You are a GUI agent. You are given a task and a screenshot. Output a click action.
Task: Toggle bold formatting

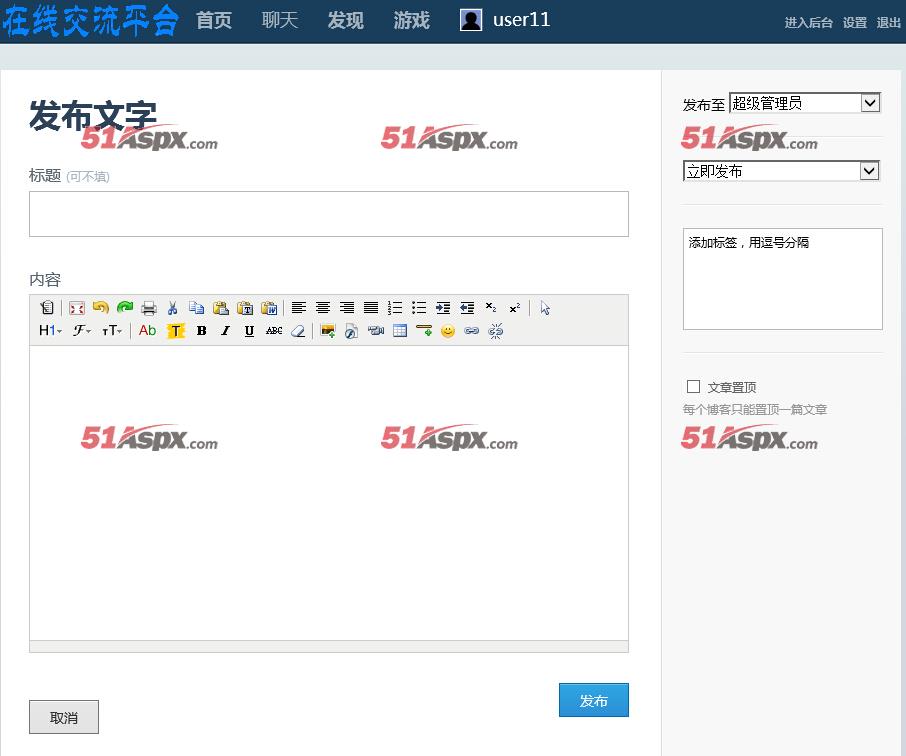201,331
